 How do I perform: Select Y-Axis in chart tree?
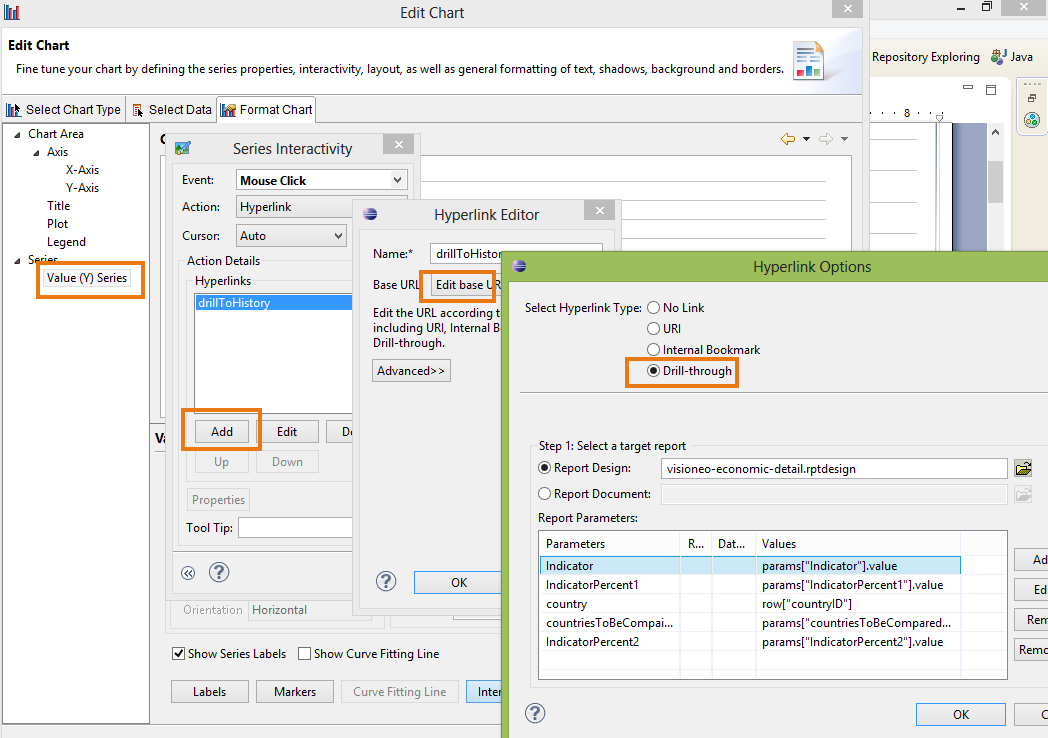[x=82, y=188]
